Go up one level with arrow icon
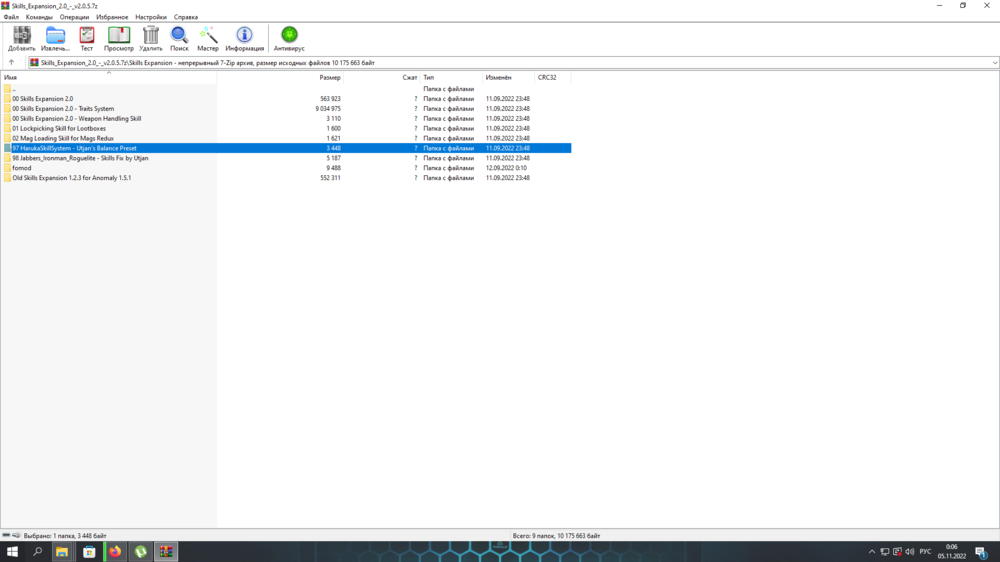This screenshot has width=1000, height=562. (11, 63)
